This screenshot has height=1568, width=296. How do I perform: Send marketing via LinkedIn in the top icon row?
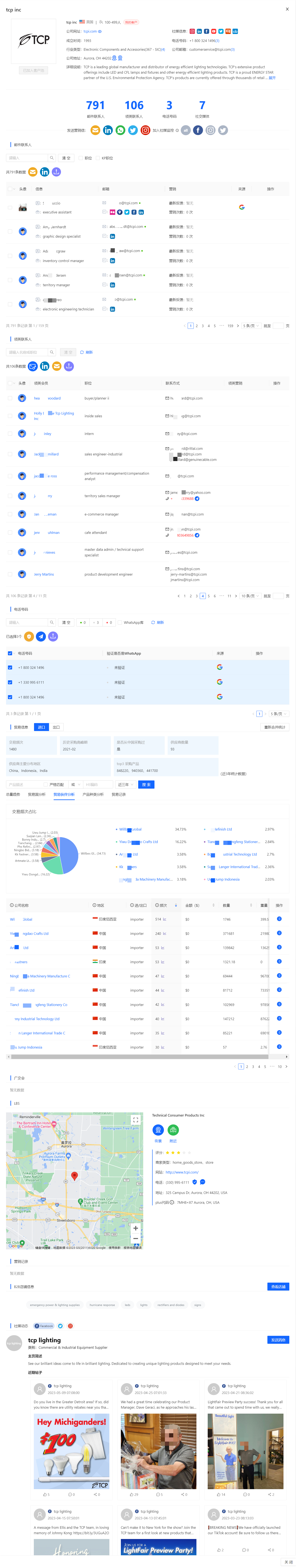click(x=108, y=130)
